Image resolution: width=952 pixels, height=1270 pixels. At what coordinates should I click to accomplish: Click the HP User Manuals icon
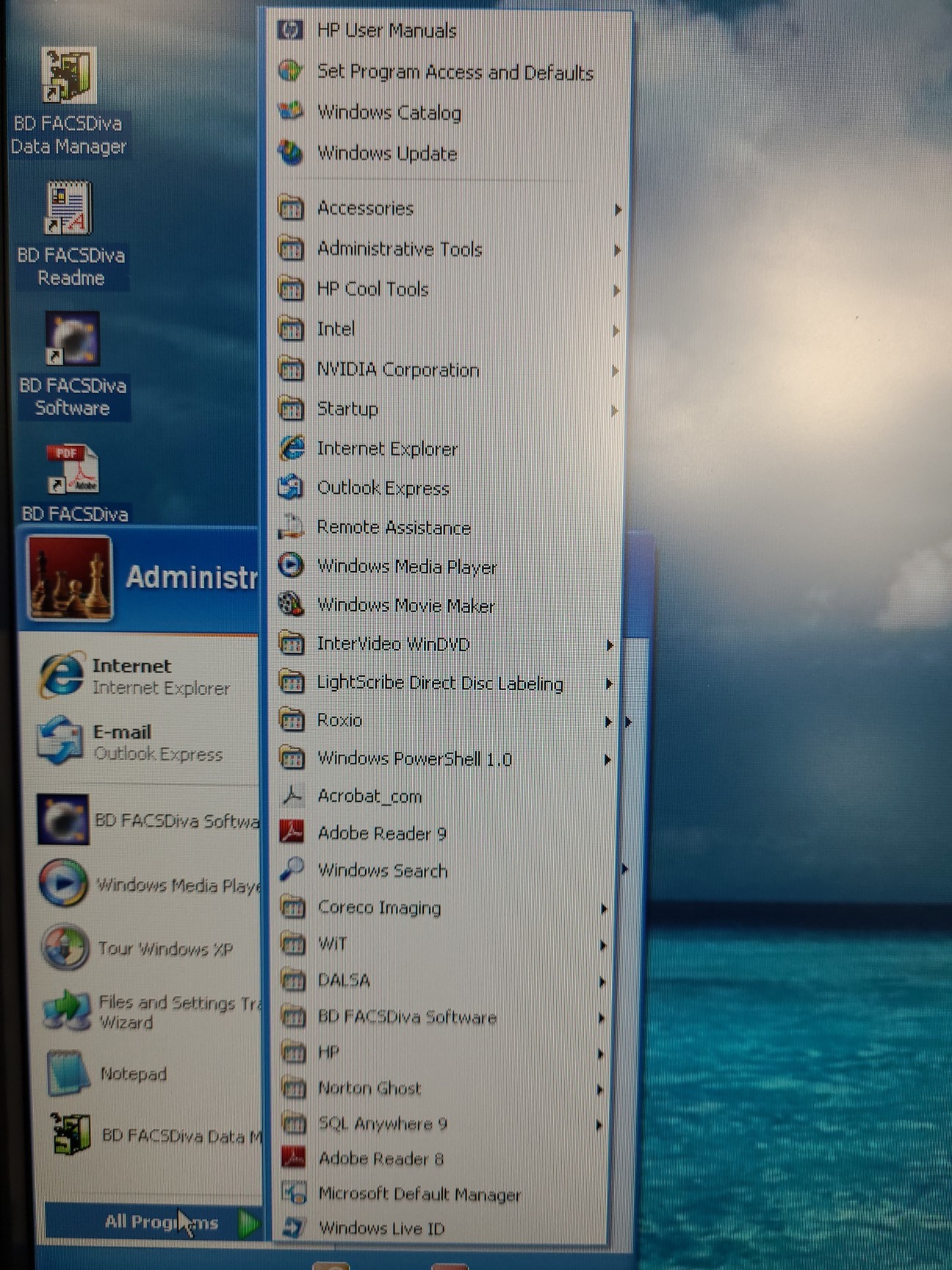tap(290, 30)
